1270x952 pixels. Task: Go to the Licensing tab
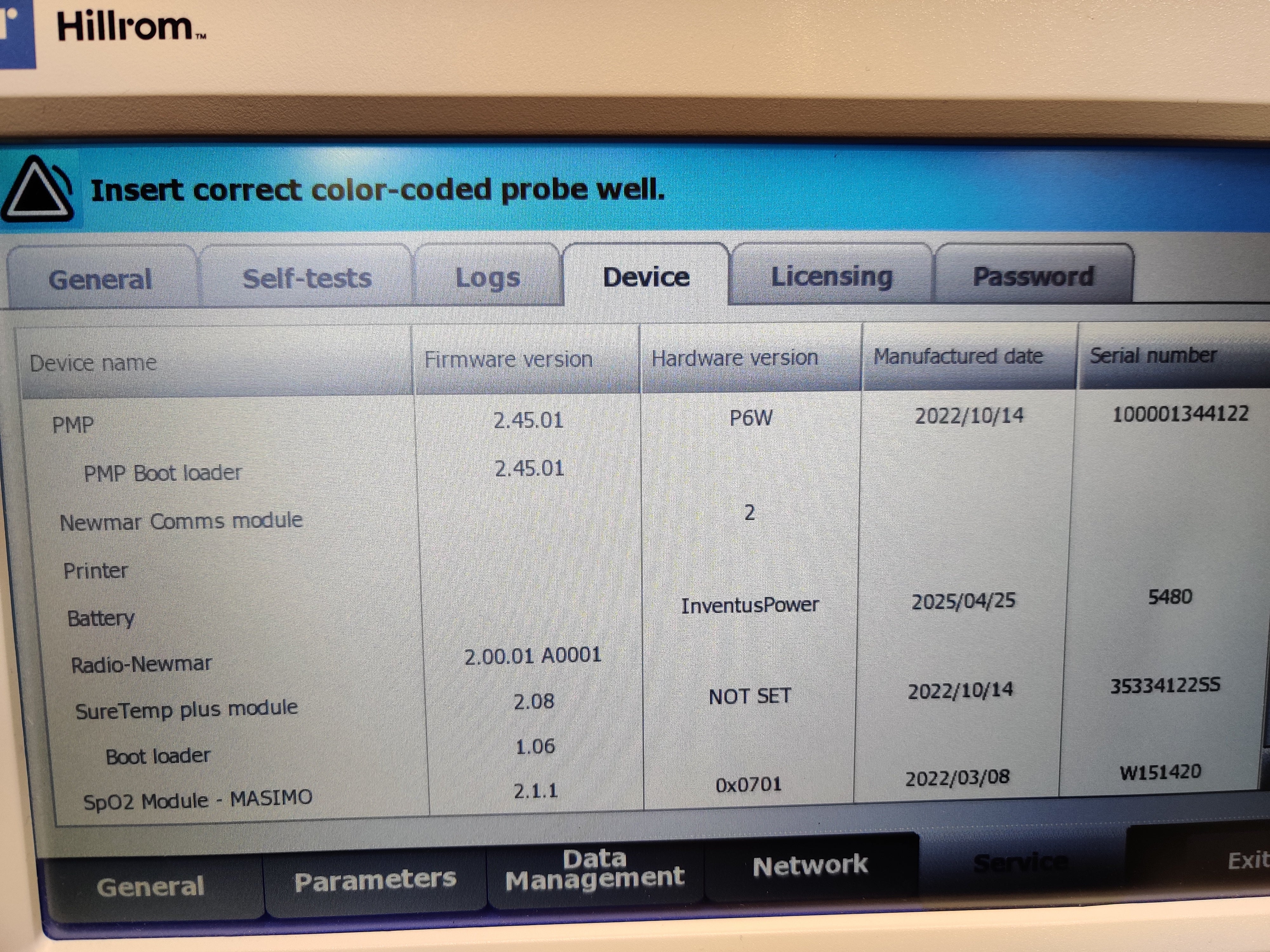(x=831, y=277)
